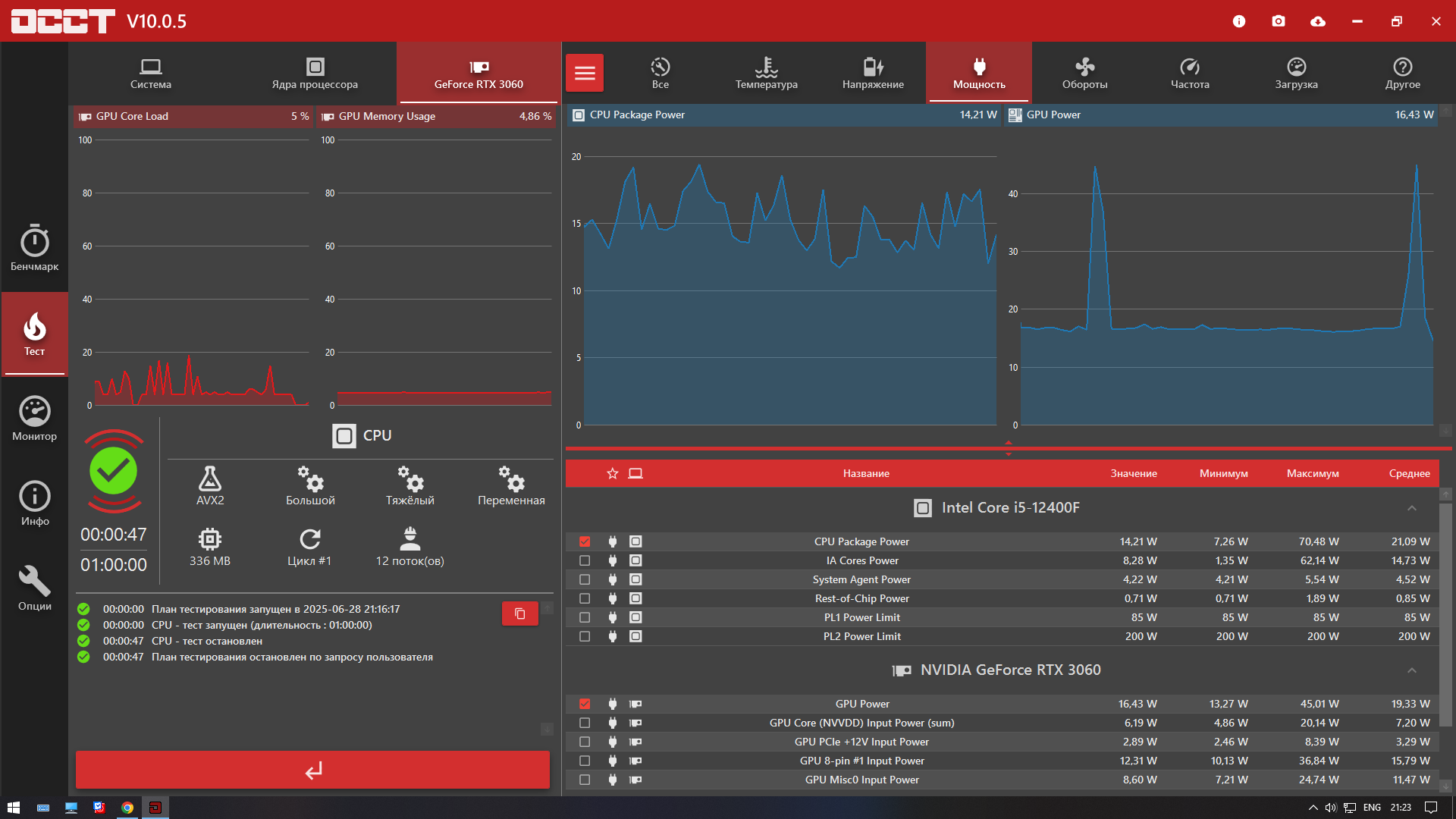Open the Обороты fan tab

(x=1085, y=74)
